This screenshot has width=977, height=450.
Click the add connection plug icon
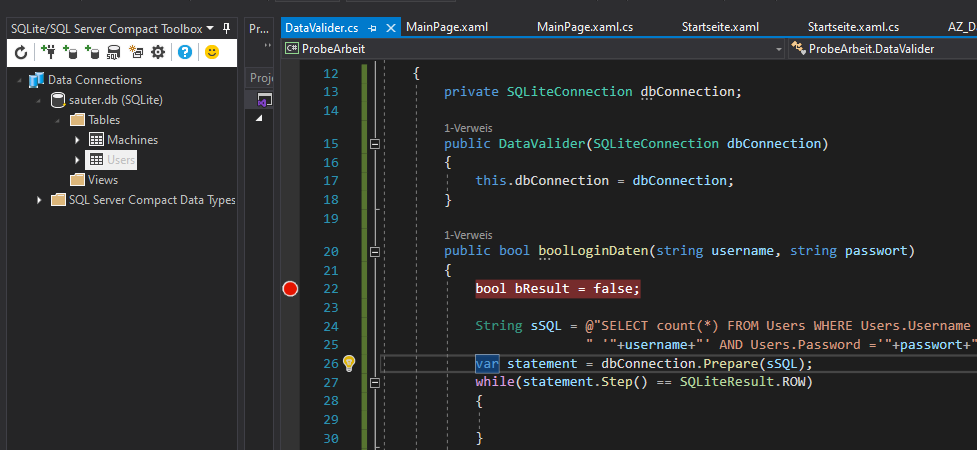[48, 52]
